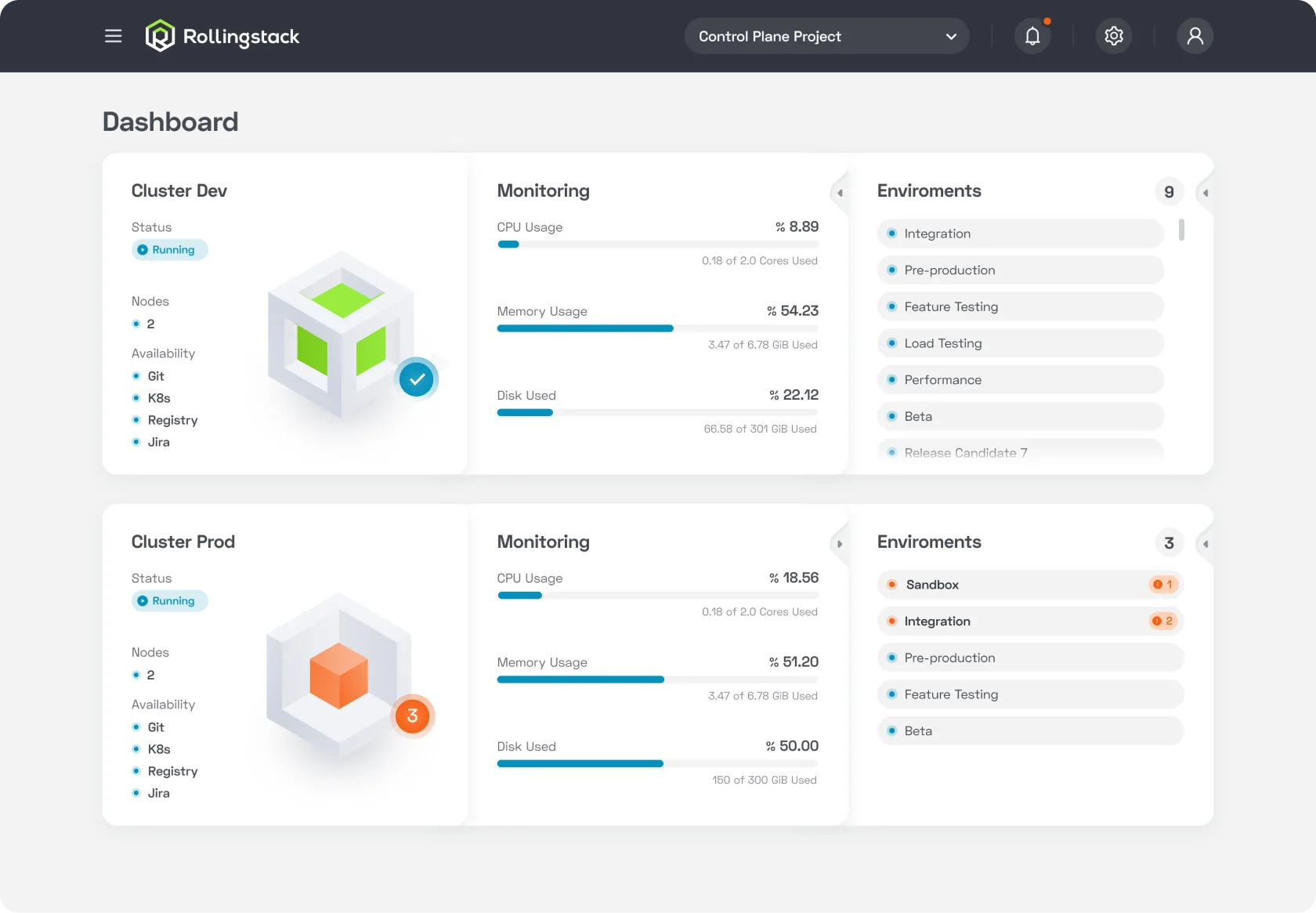Viewport: 1316px width, 913px height.
Task: Select Pre-production environment in Cluster Prod
Action: click(1030, 658)
